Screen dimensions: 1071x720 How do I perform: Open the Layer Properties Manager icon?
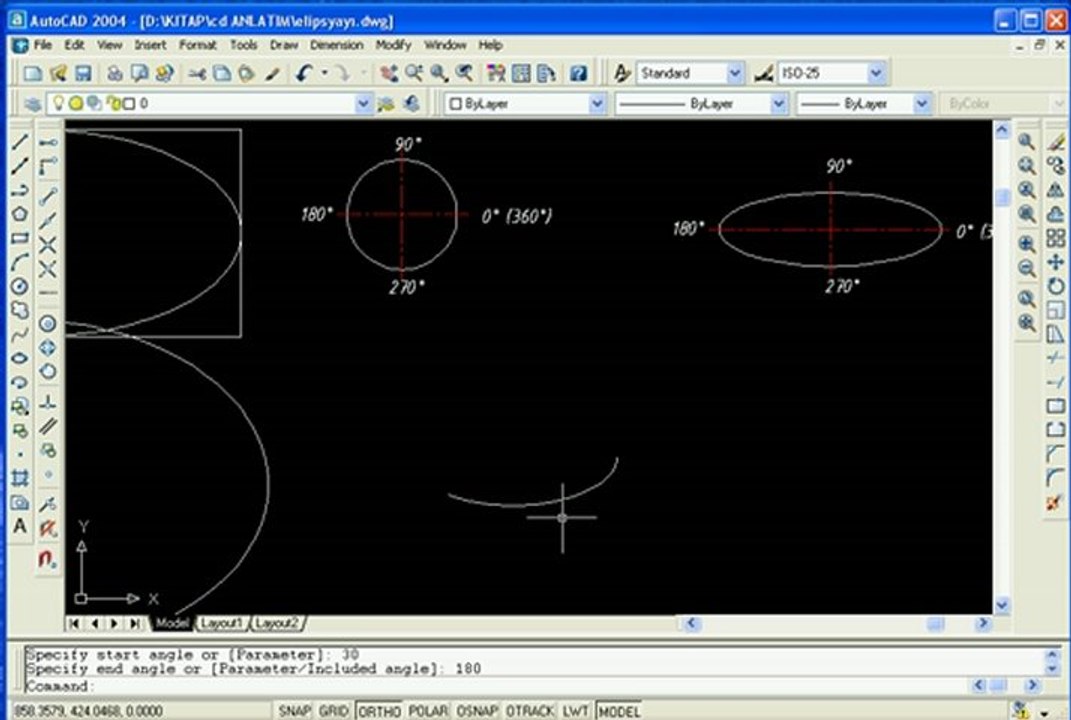point(31,104)
